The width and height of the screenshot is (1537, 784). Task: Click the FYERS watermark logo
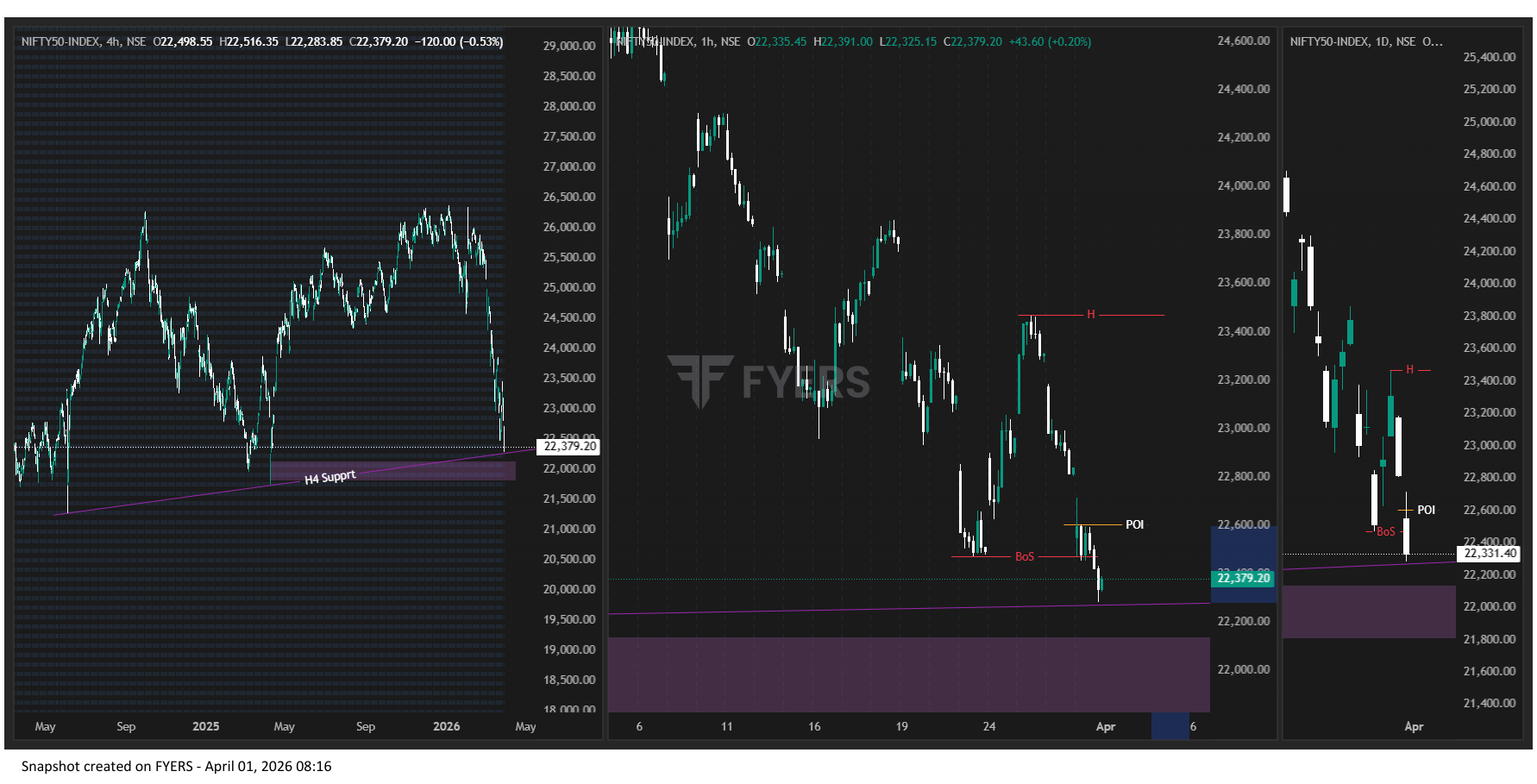[x=768, y=380]
